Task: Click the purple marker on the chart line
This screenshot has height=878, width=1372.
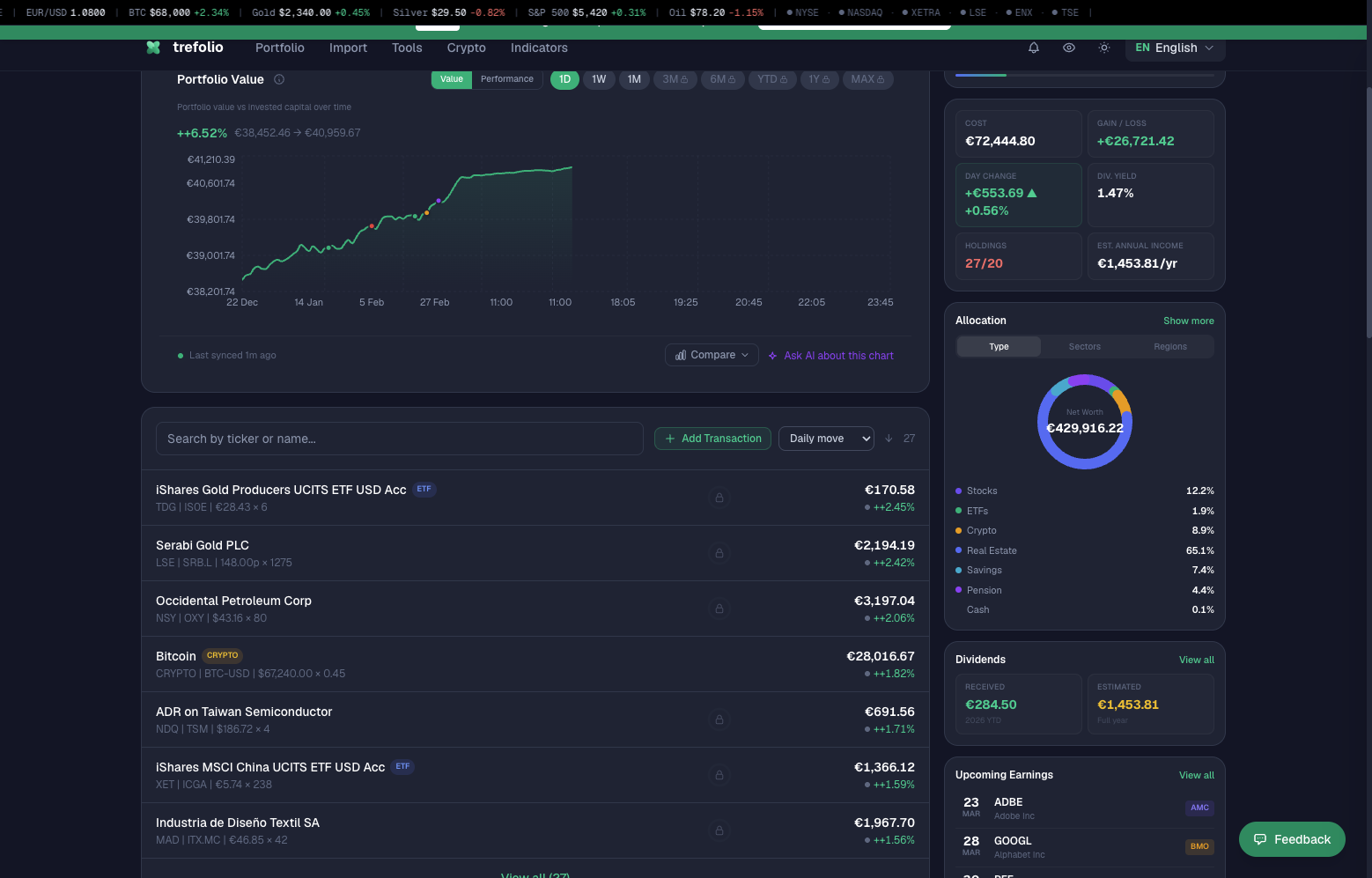Action: [x=439, y=201]
